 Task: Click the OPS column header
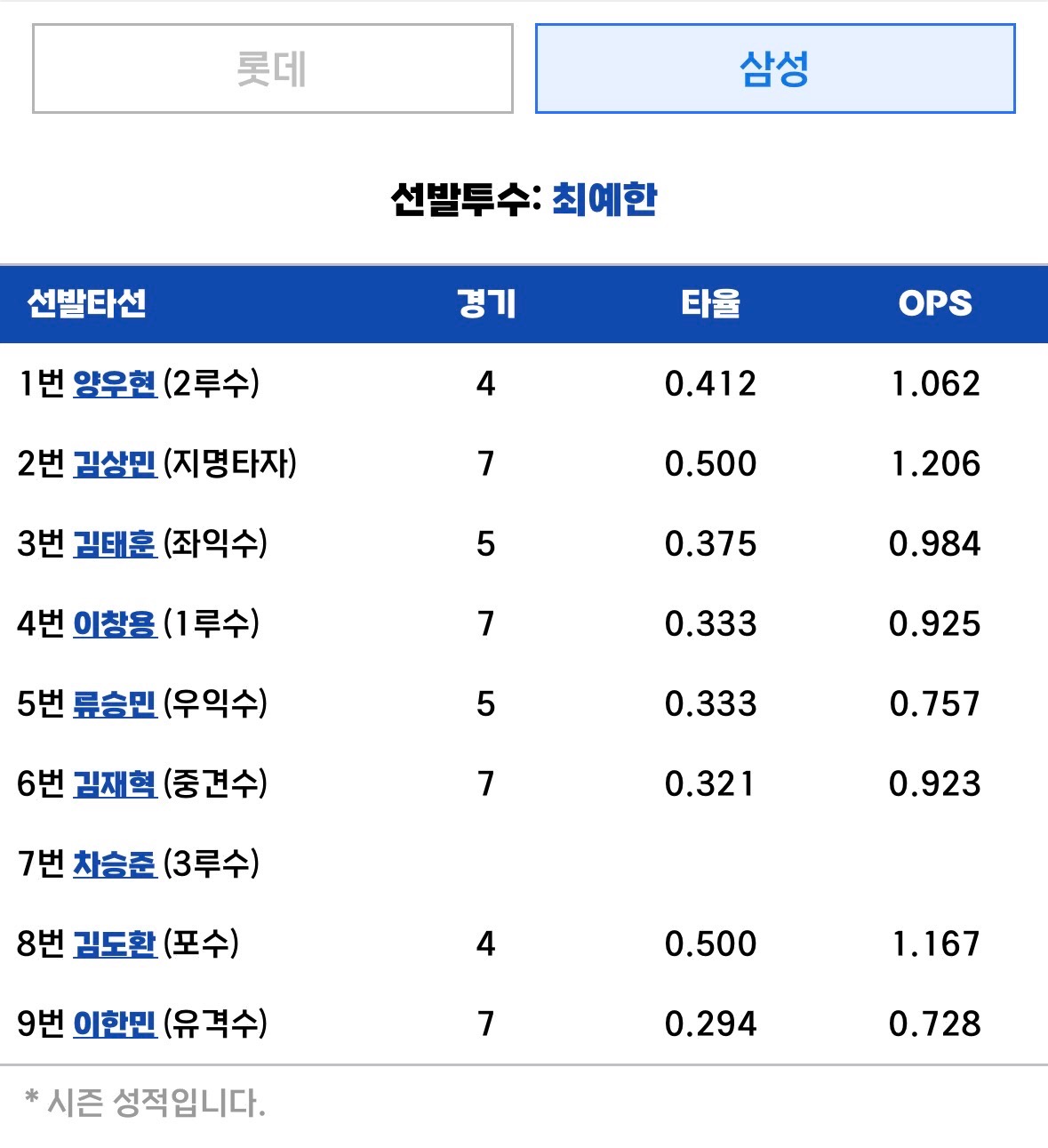(935, 304)
